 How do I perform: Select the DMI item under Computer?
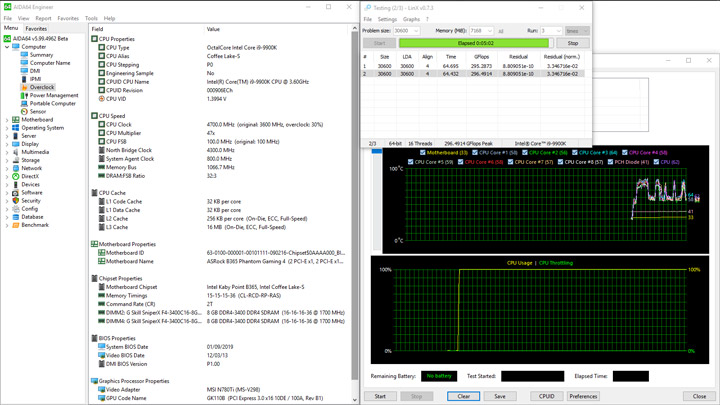click(35, 71)
